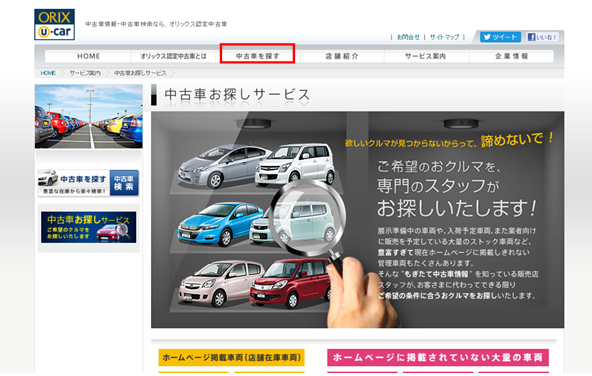
Task: Click the Facebook いいね button
Action: click(542, 37)
